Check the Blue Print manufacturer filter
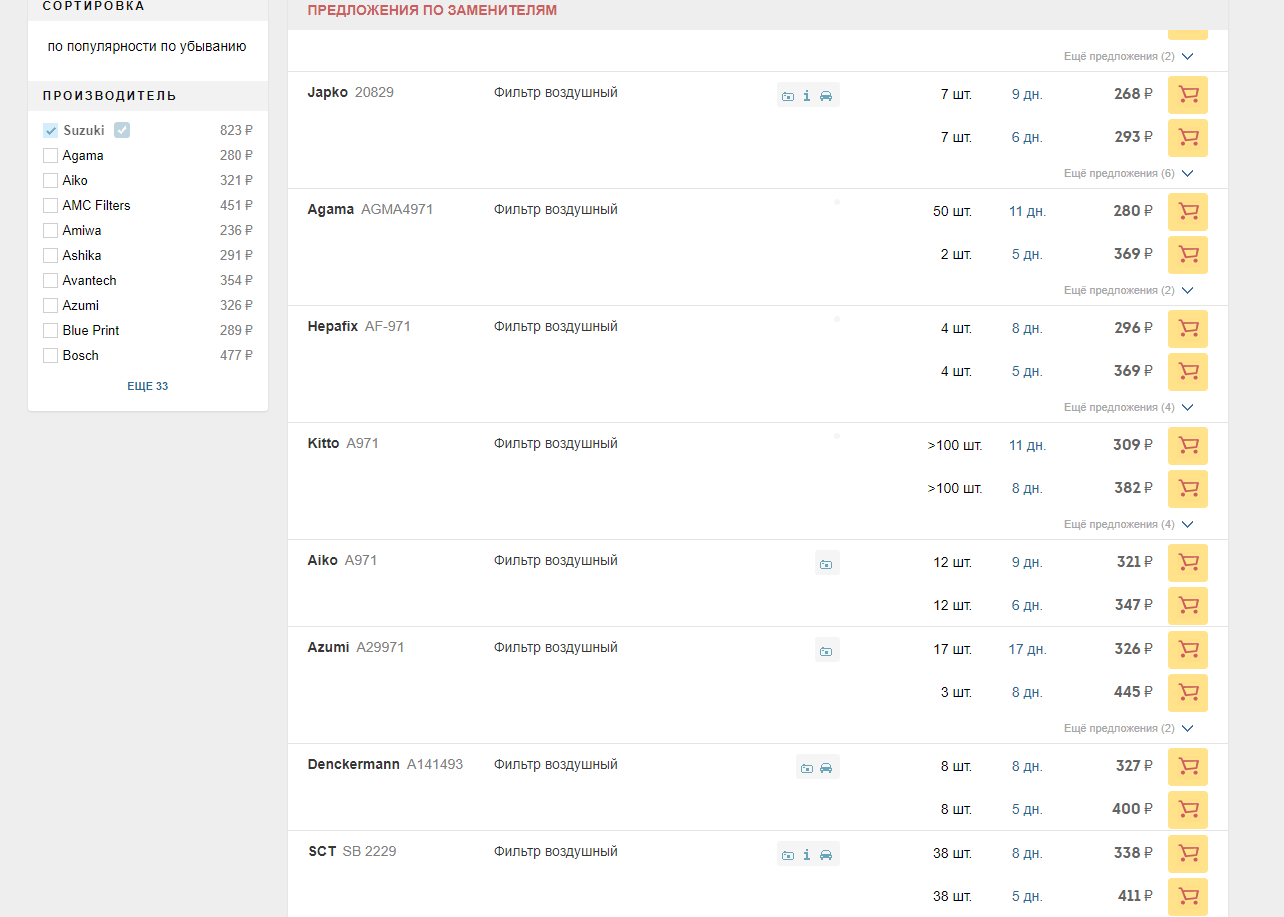This screenshot has height=917, width=1284. click(x=50, y=331)
